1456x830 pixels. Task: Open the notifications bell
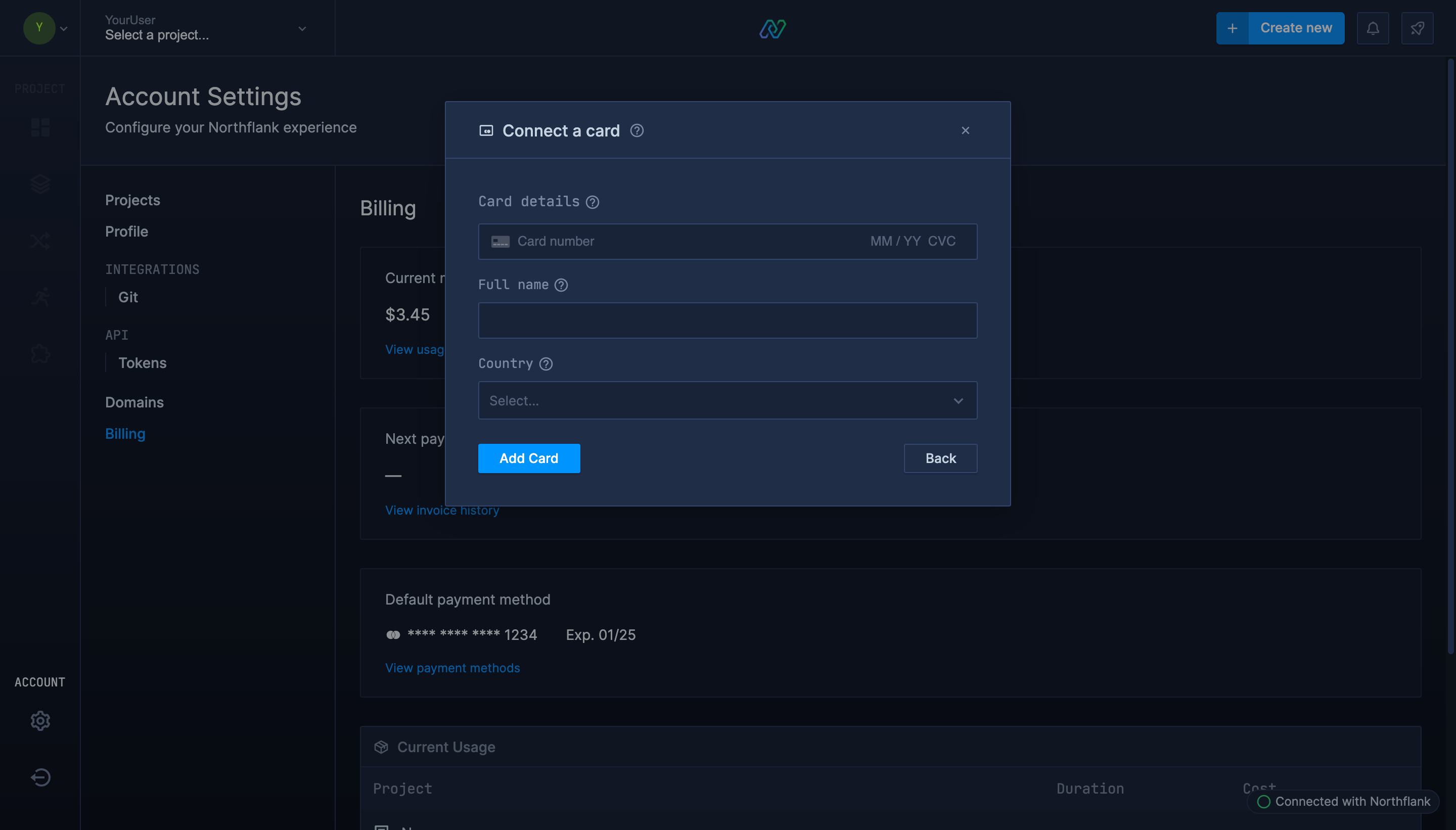point(1373,28)
